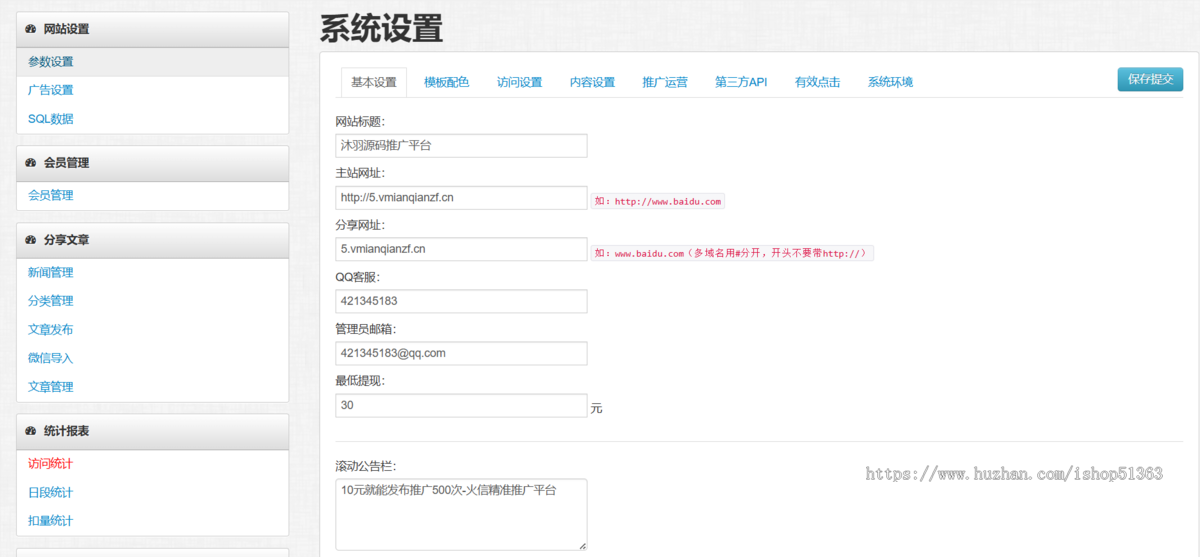Focus the 网站标题 input field
Screen dimensions: 1200x557
[461, 145]
